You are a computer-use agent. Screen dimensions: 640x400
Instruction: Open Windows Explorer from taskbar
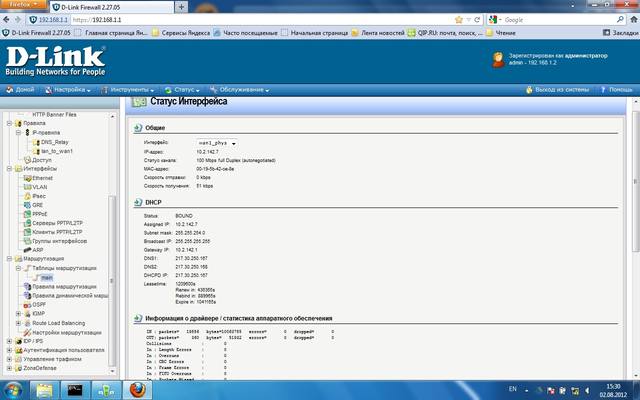coord(44,390)
